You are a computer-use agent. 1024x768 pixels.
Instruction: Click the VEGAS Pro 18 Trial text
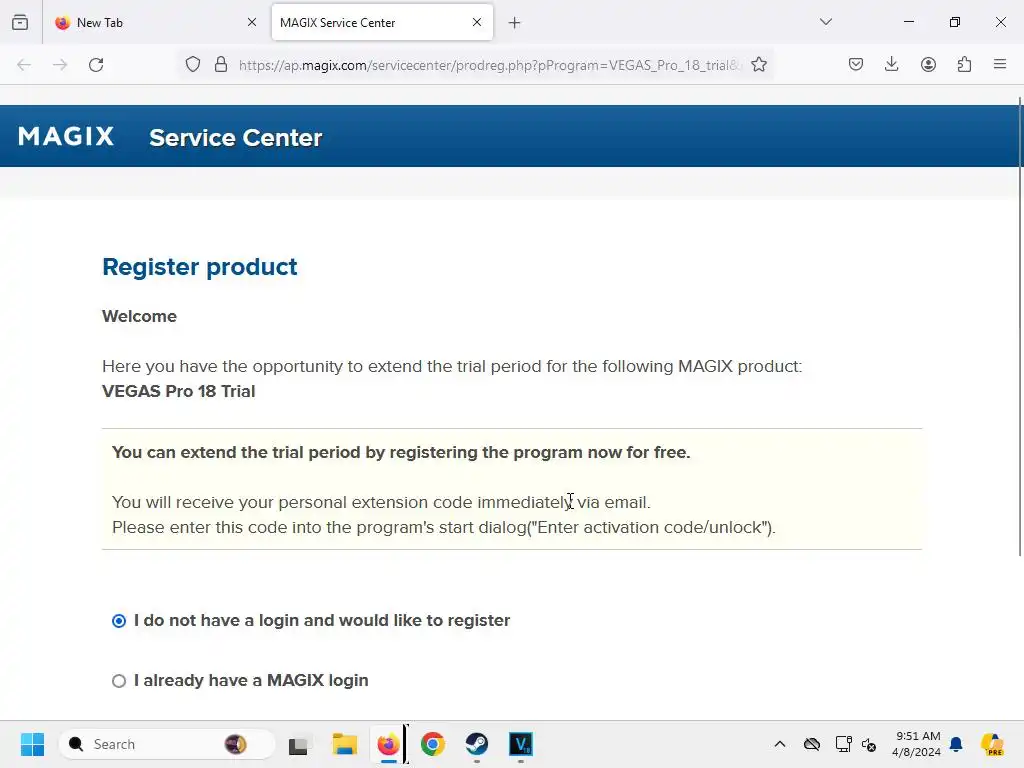point(178,391)
